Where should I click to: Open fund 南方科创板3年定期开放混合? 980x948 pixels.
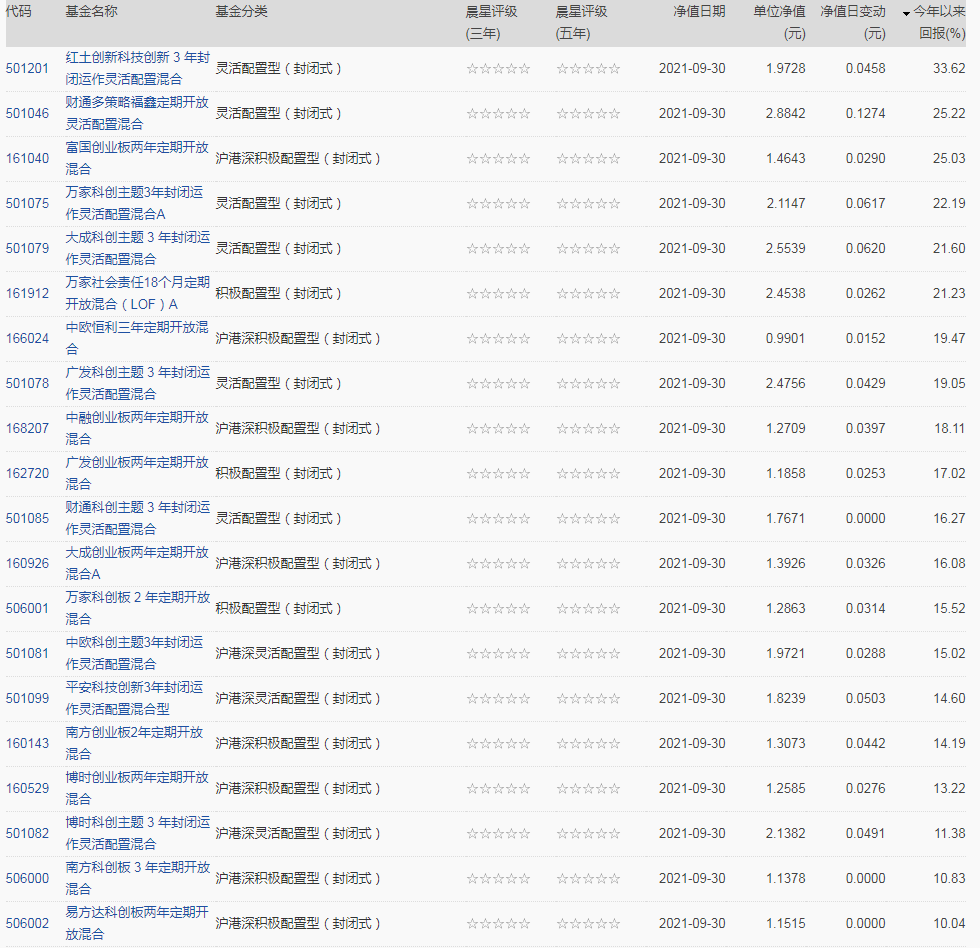click(x=138, y=879)
